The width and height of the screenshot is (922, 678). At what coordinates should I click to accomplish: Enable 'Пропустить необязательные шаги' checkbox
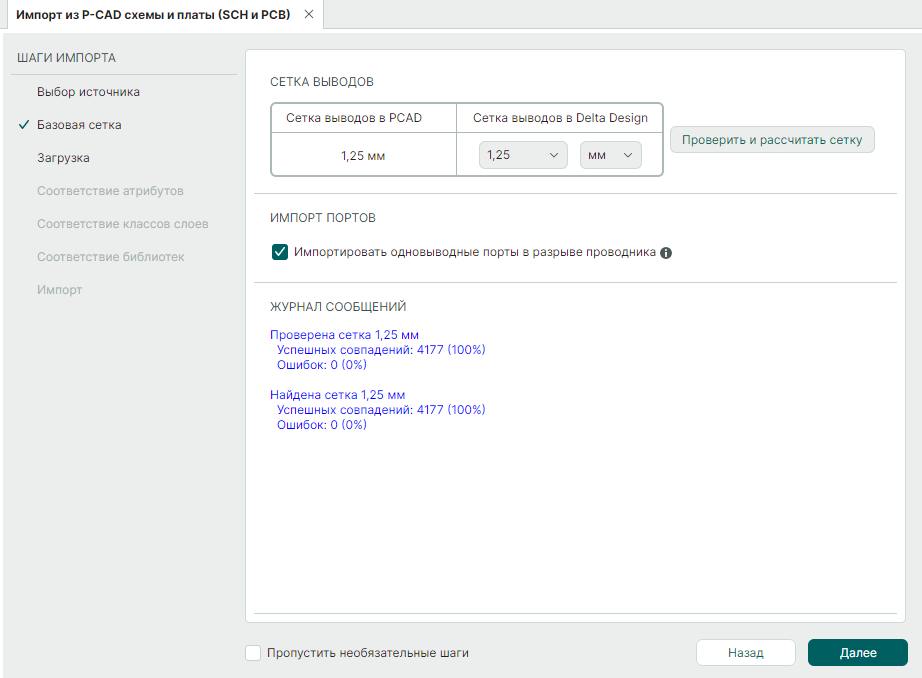point(253,653)
